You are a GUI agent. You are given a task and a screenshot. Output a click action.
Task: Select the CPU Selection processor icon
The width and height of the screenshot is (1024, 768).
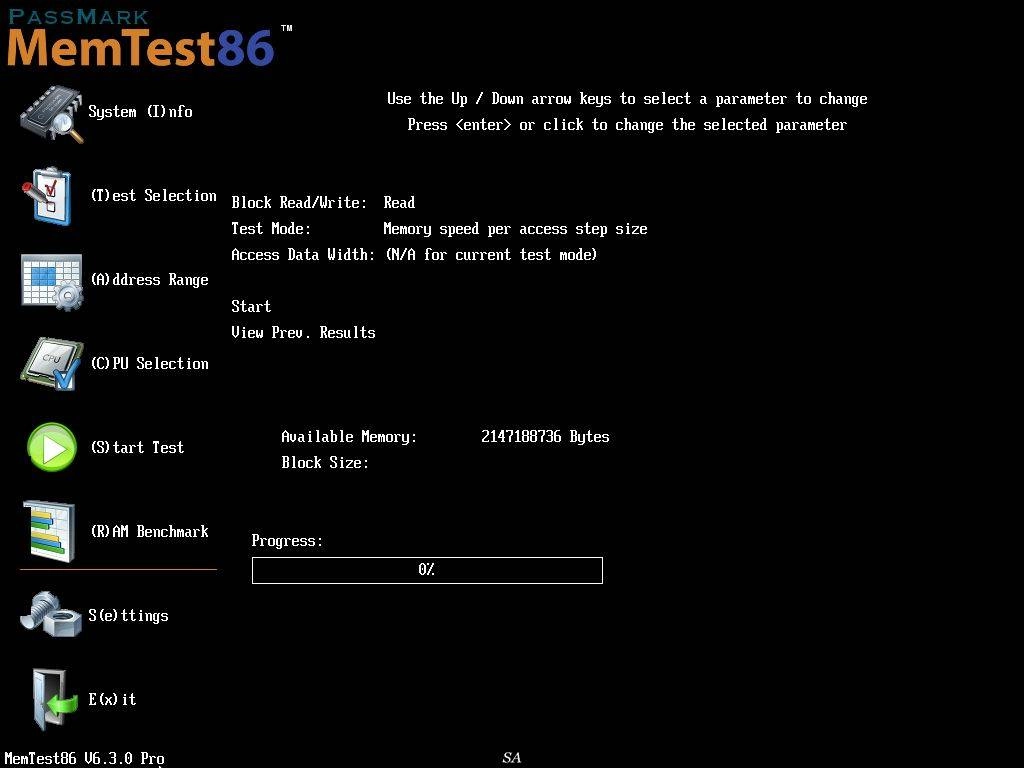[x=52, y=364]
